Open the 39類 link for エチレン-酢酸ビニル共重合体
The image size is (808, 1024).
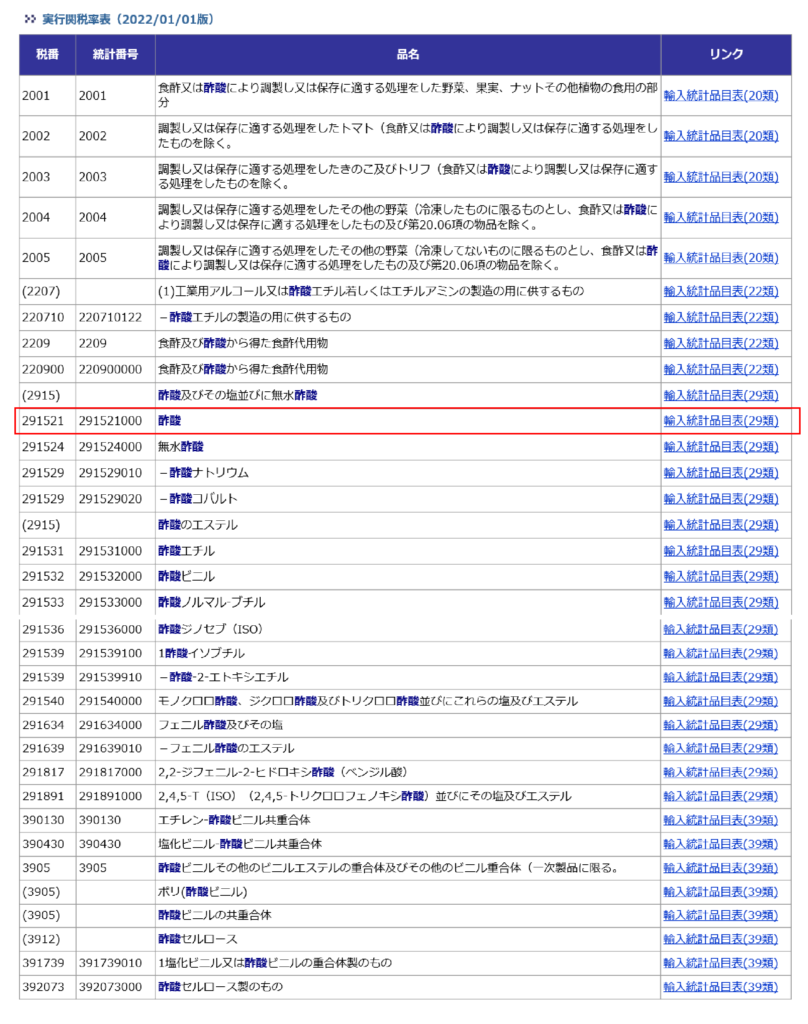[721, 819]
